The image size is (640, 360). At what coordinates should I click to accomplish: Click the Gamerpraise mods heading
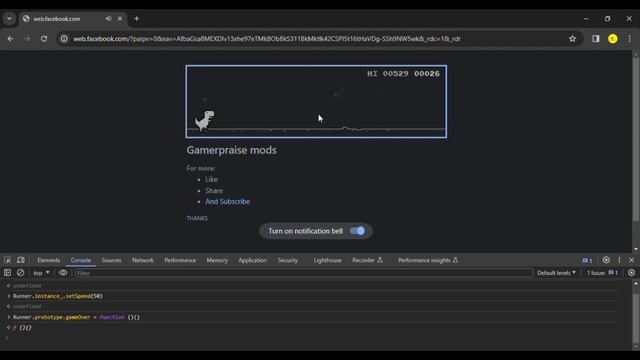coord(231,150)
